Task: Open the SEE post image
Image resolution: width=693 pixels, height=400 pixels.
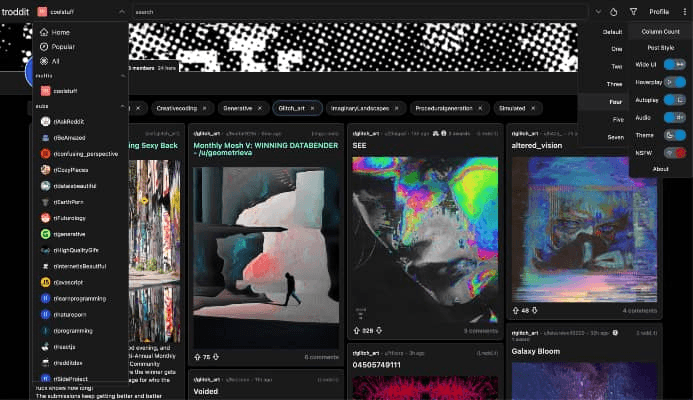Action: click(x=425, y=240)
